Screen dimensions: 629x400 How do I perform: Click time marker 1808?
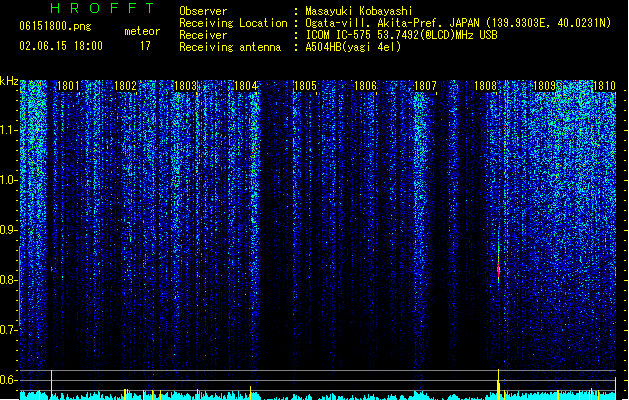coord(485,86)
